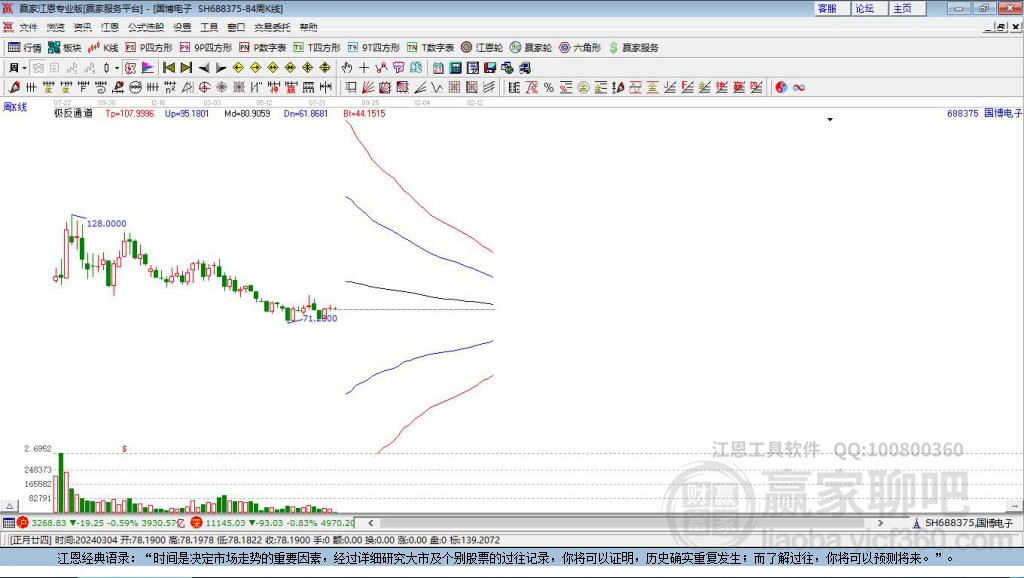Select the crosshair cursor tool
Image resolution: width=1024 pixels, height=578 pixels.
(x=364, y=68)
